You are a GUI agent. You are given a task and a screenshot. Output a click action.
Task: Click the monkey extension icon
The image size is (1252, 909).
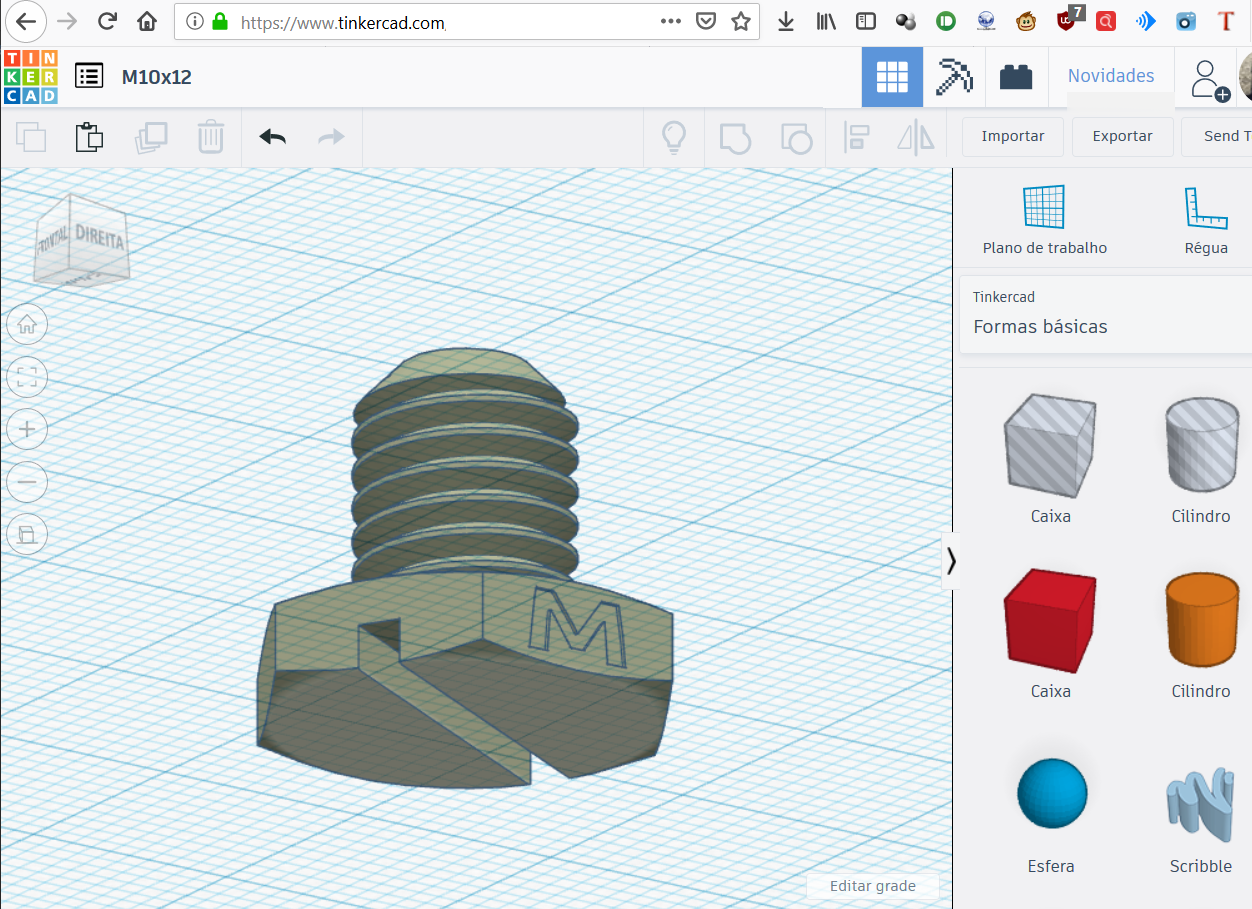click(x=1026, y=21)
